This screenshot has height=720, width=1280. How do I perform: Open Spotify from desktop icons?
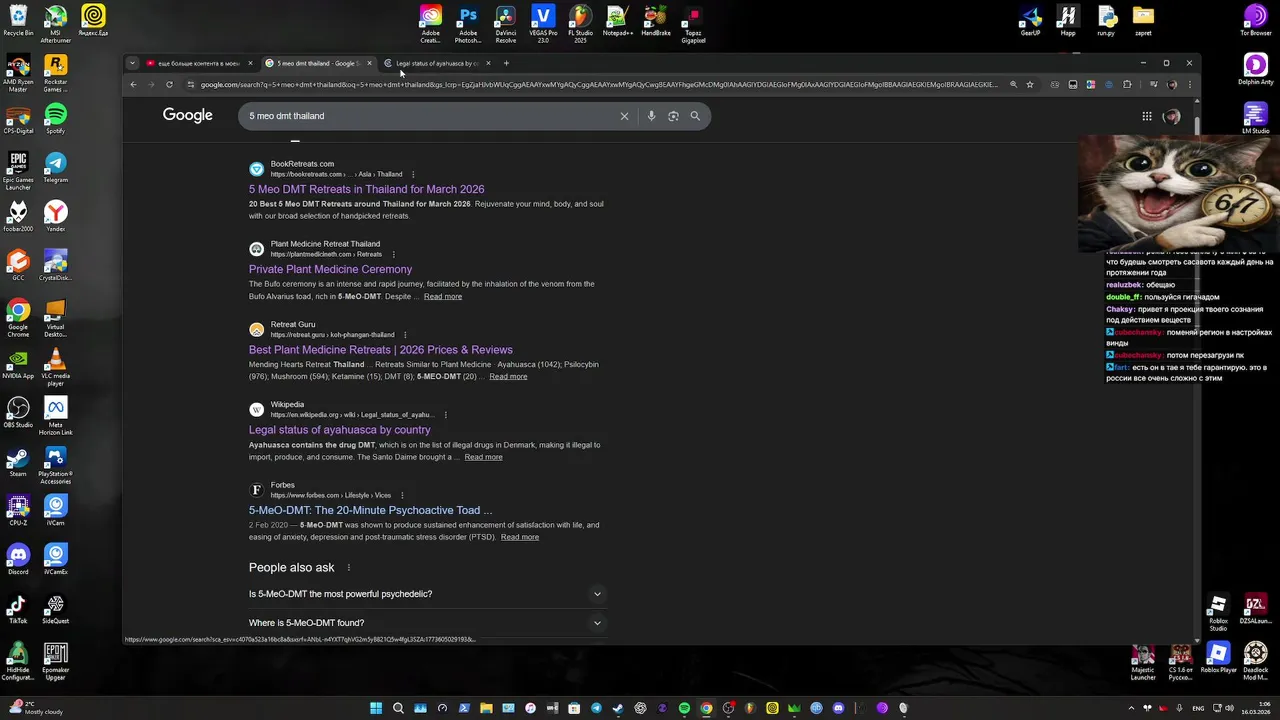point(56,118)
